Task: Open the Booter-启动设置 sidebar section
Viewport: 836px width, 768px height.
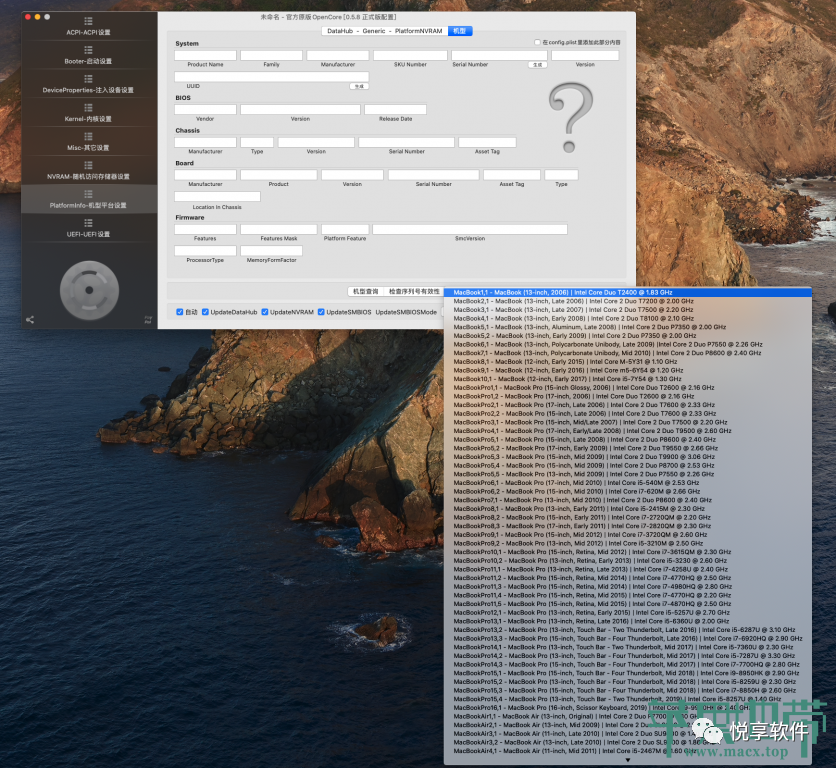Action: [89, 55]
